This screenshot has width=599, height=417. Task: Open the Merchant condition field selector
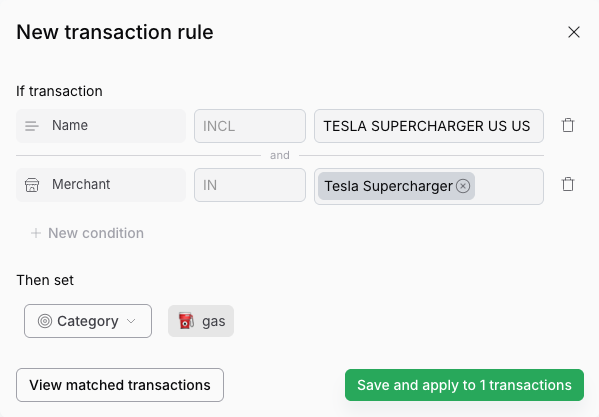101,185
